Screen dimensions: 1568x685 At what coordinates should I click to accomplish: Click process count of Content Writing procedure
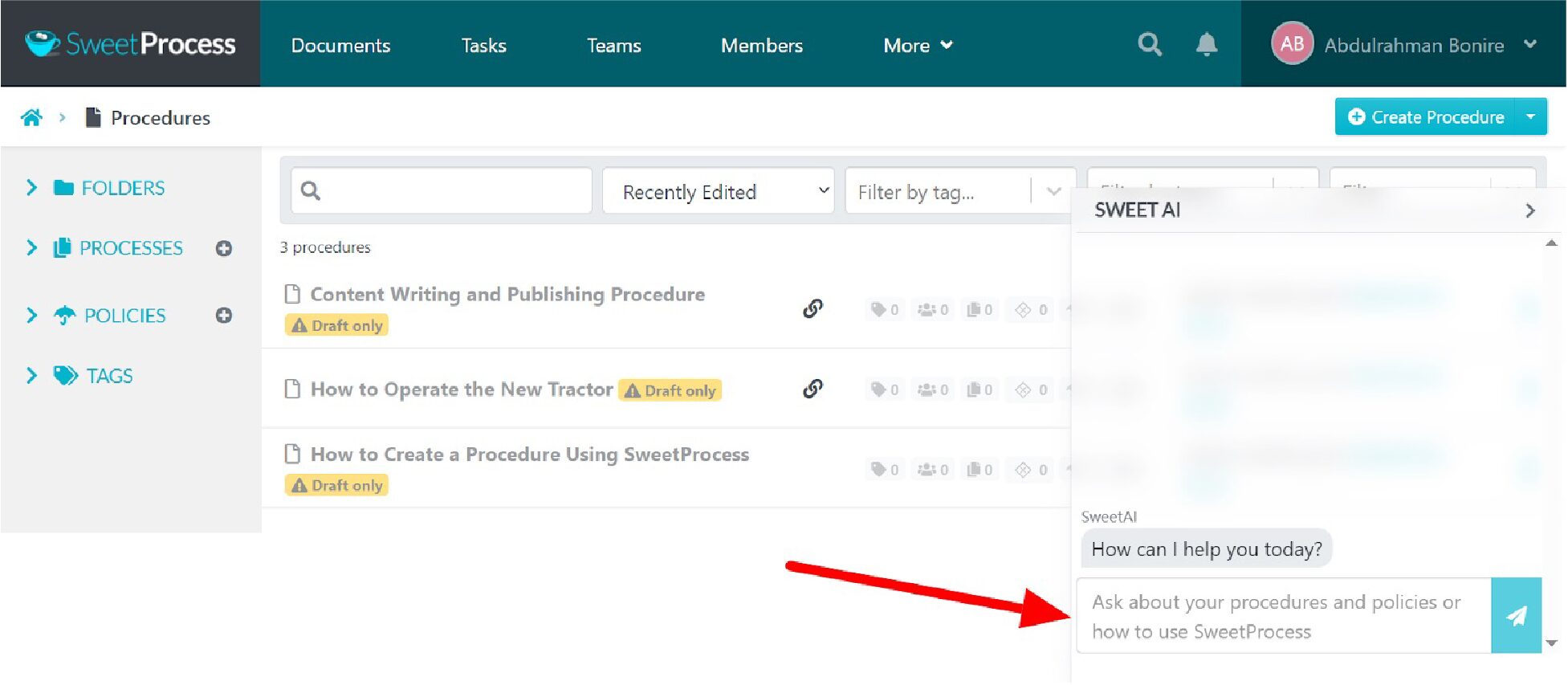click(979, 309)
